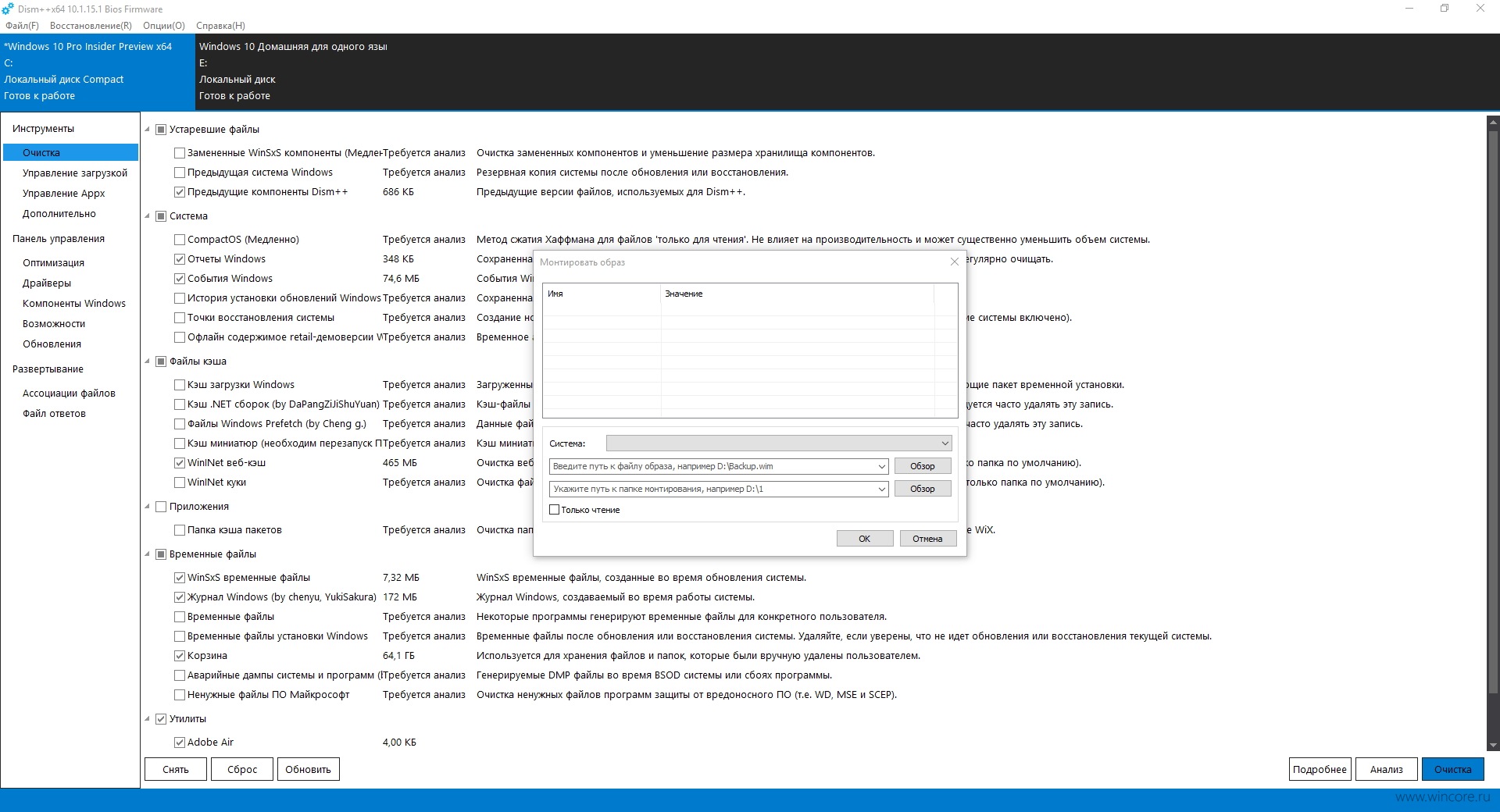Open the Восстановление(R) menu
The height and width of the screenshot is (812, 1500).
91,26
